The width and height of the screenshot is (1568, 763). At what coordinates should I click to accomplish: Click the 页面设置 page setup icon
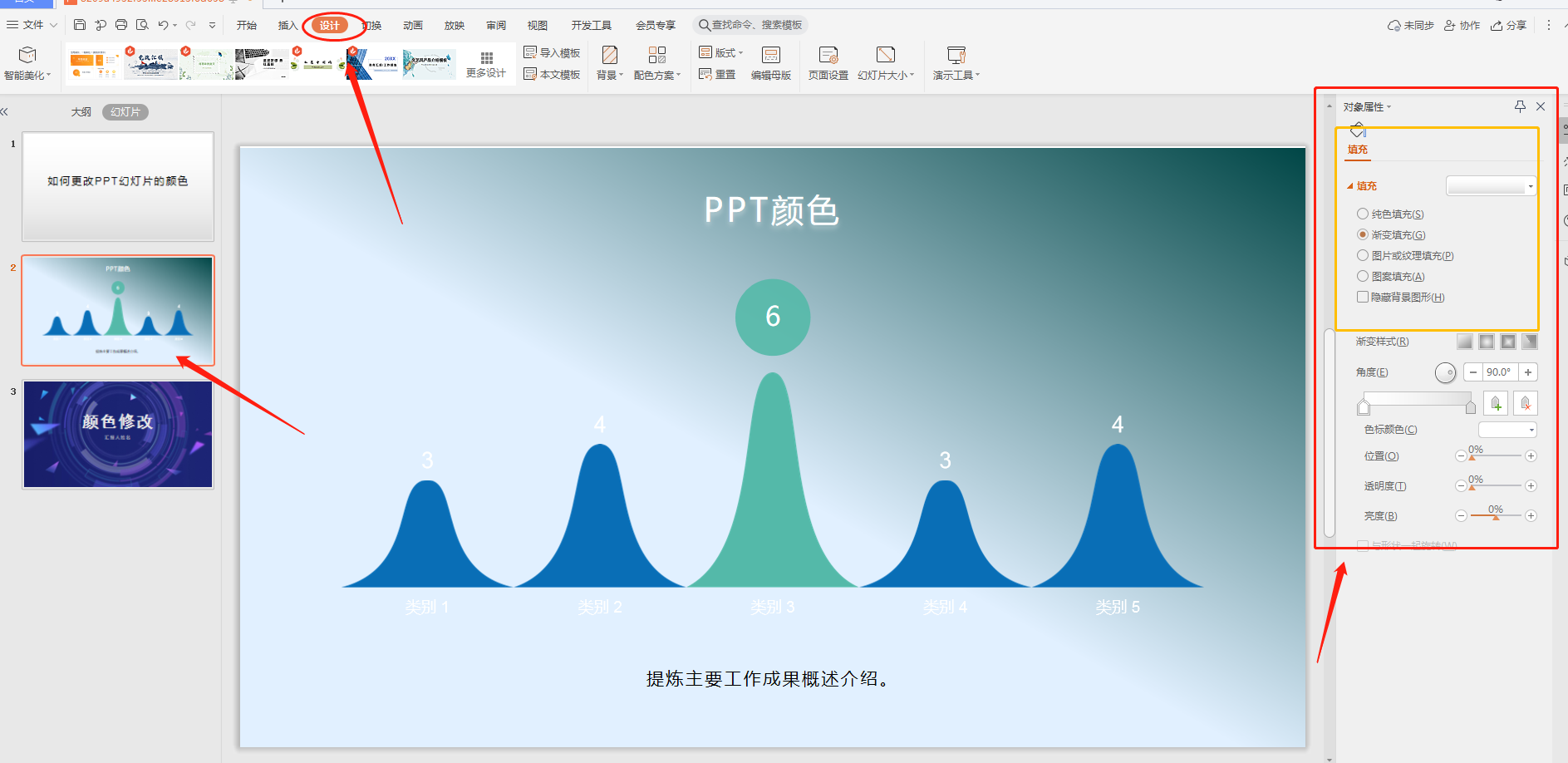tap(828, 63)
